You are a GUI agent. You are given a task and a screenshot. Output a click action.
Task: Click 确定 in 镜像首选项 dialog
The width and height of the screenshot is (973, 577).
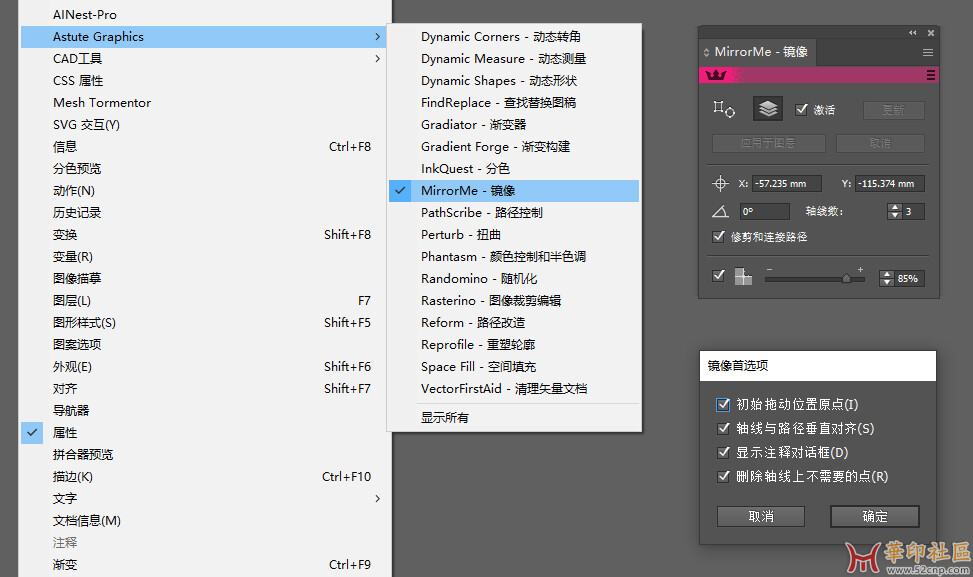[875, 516]
